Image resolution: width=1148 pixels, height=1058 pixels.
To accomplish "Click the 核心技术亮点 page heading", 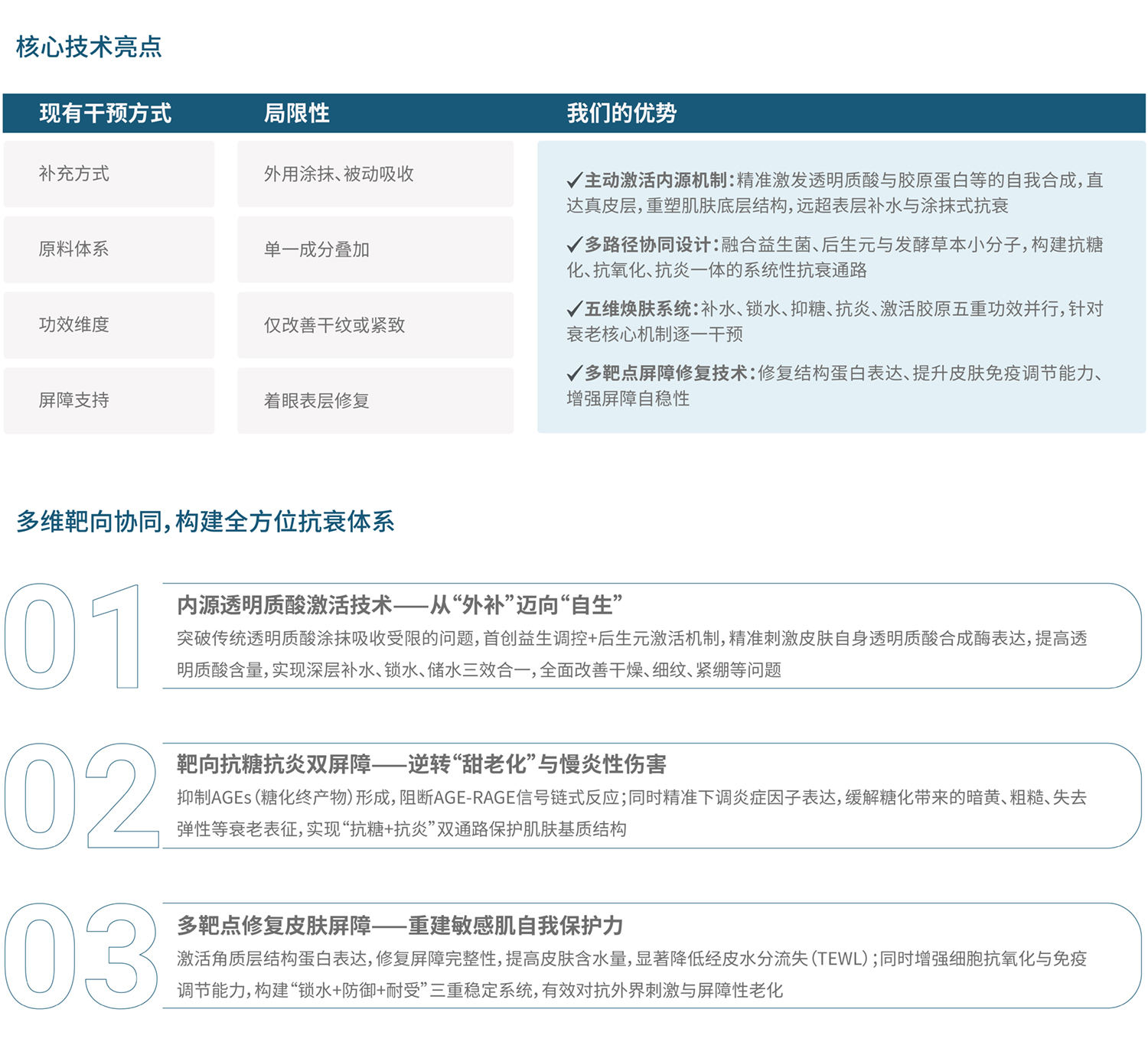I will point(89,47).
